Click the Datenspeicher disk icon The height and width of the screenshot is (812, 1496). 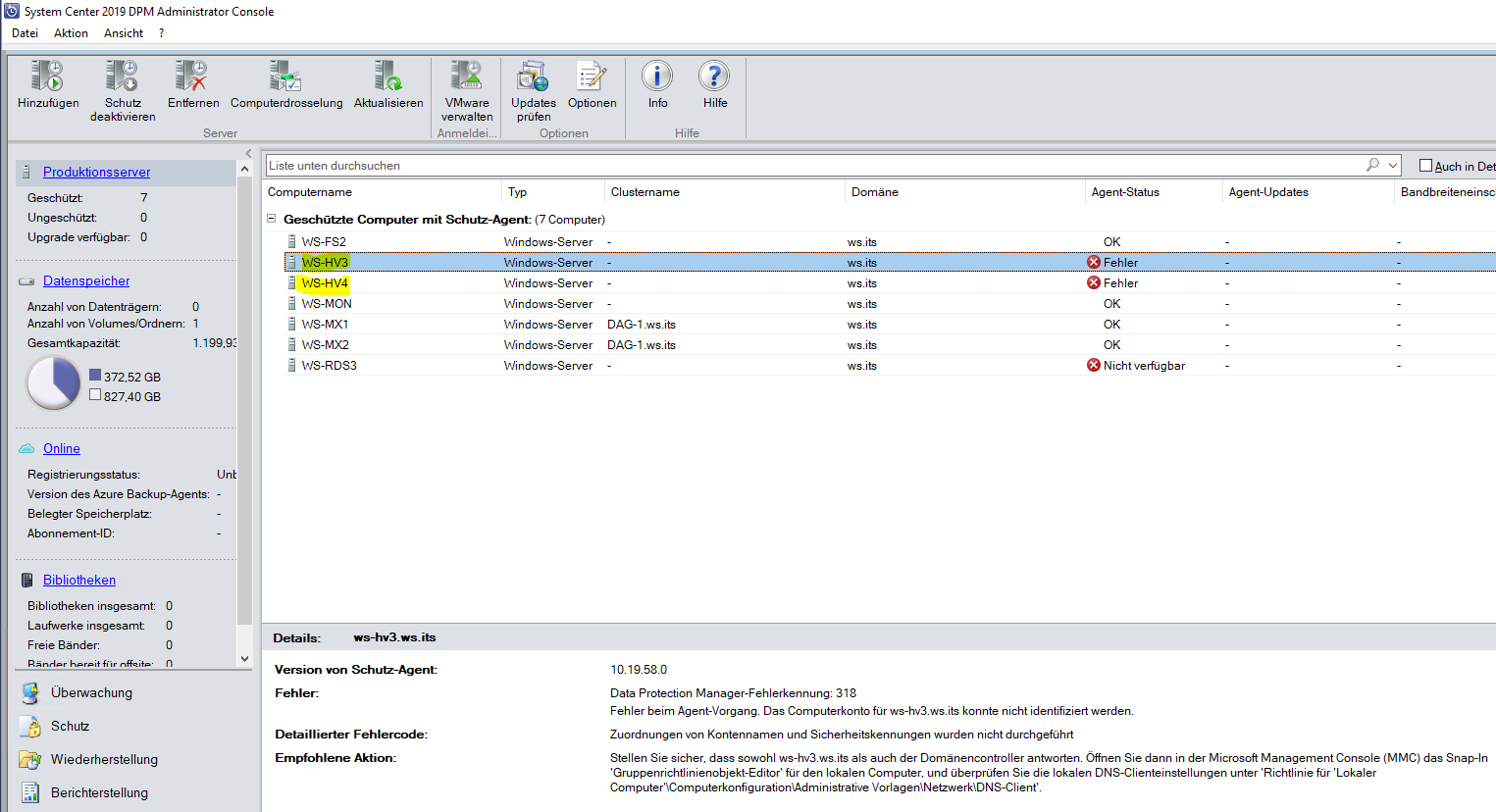(26, 281)
